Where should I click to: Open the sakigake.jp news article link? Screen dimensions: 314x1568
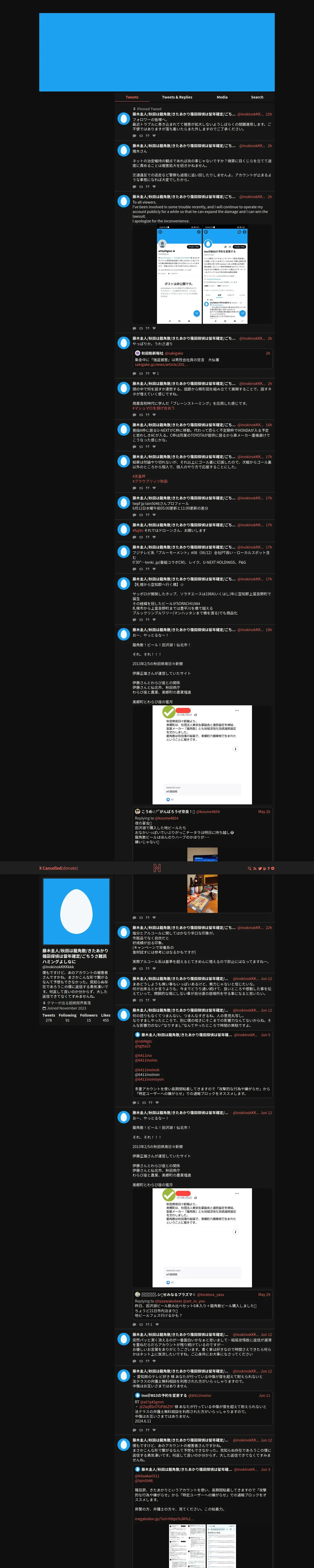tap(160, 365)
